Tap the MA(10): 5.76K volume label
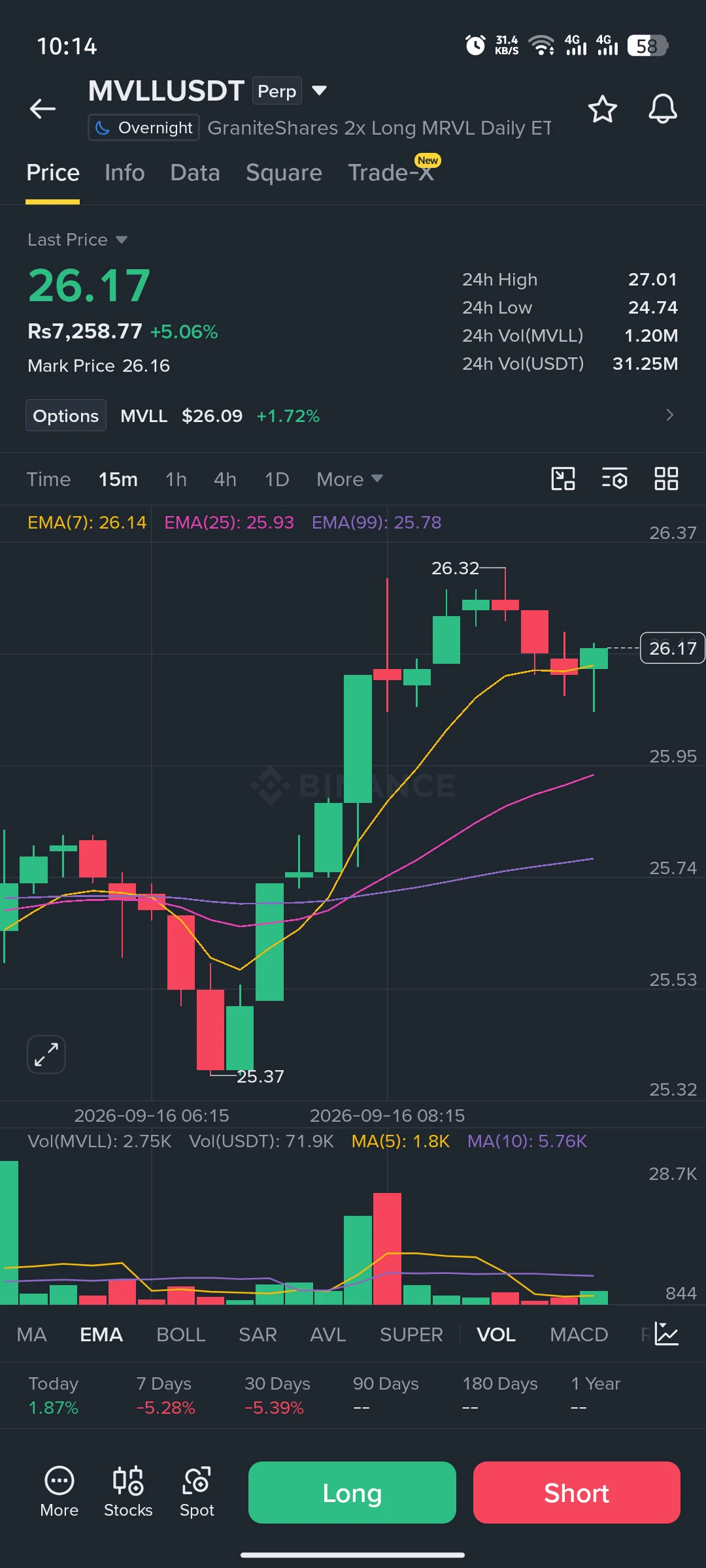Screen dimensions: 706x1568 [527, 1141]
